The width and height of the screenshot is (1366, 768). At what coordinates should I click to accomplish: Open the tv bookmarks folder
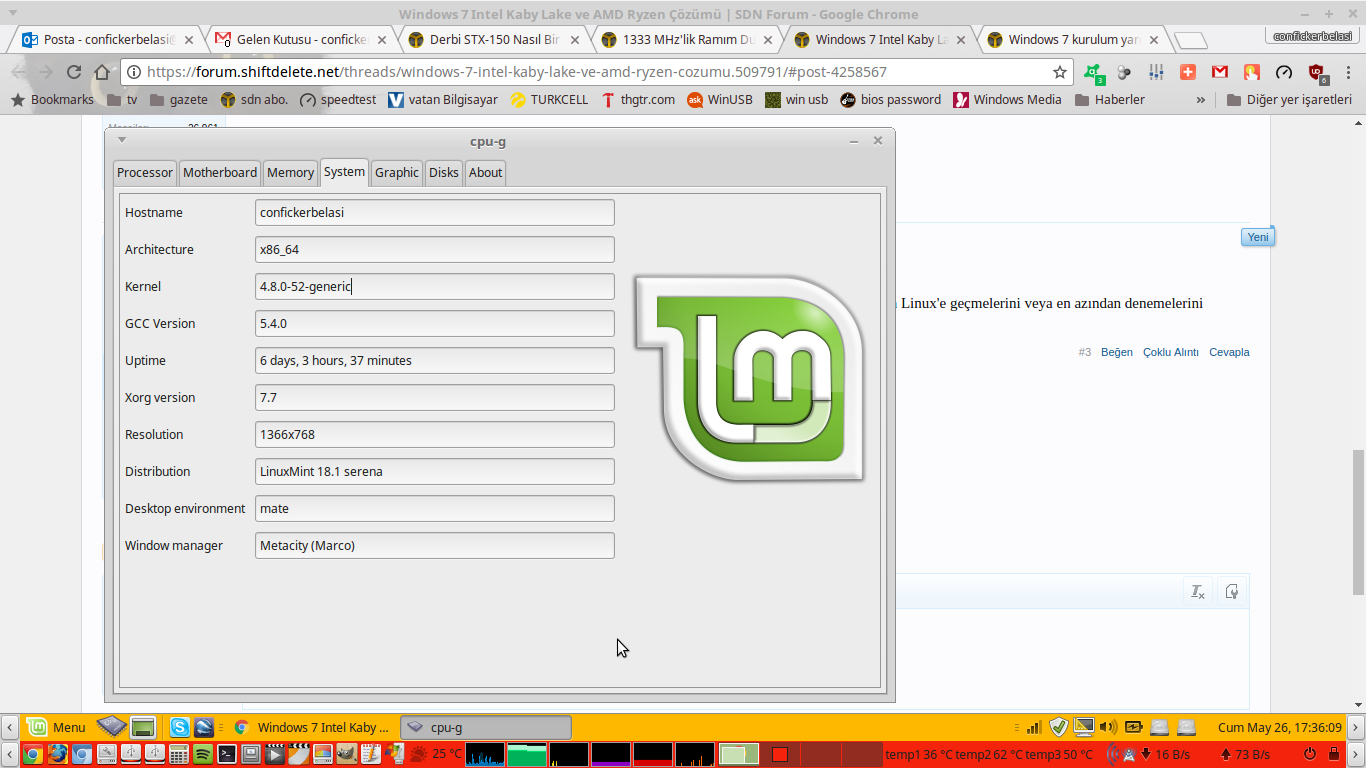pyautogui.click(x=120, y=99)
